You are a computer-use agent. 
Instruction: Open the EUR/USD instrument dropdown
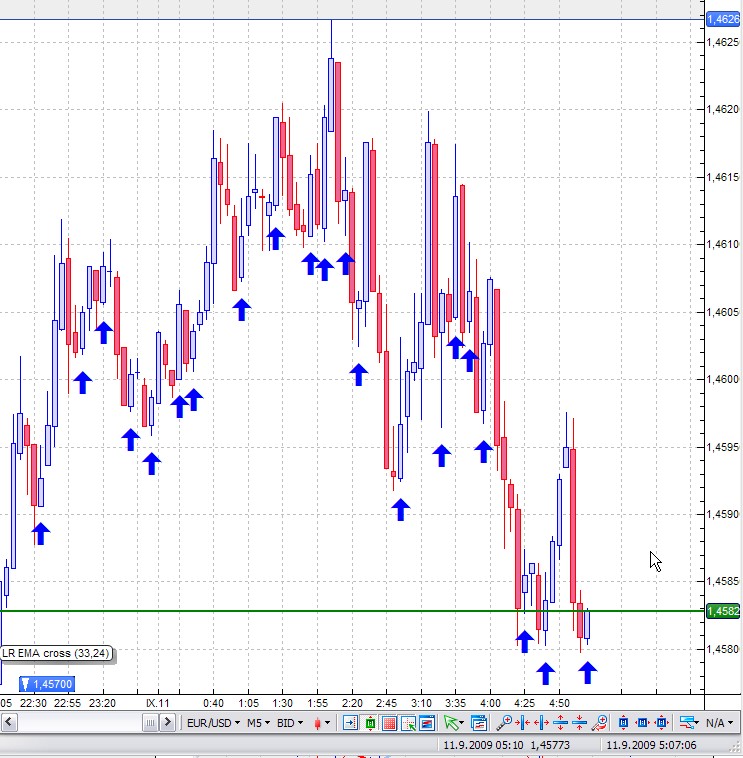214,722
